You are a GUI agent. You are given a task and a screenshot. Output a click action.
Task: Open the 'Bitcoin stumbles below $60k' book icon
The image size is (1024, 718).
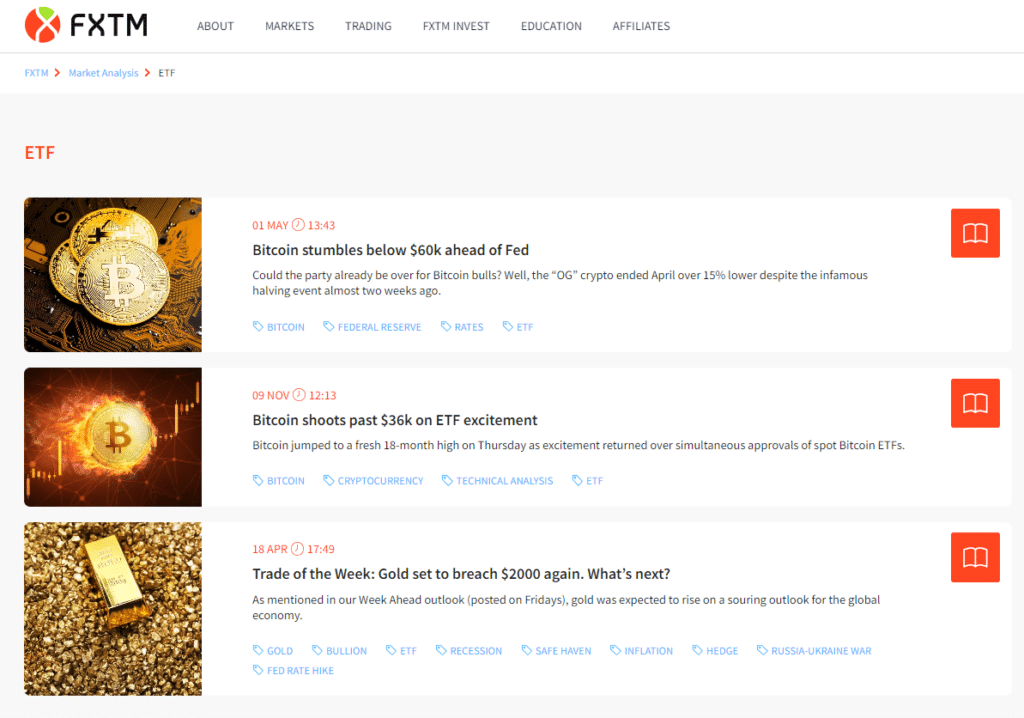click(x=975, y=233)
